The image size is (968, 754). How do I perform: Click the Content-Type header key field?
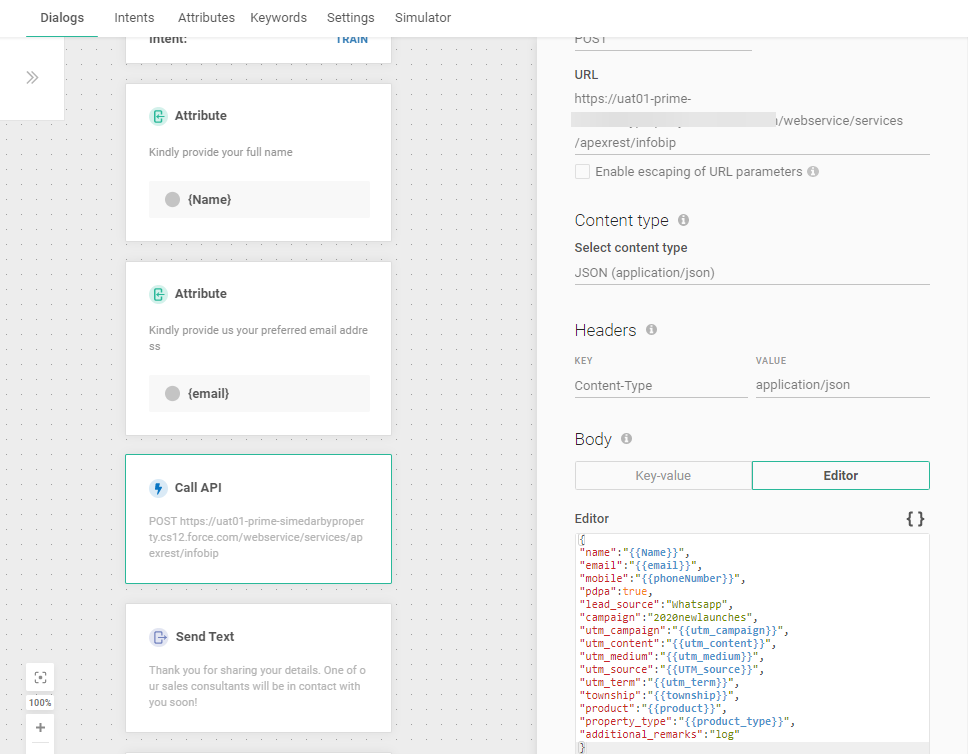point(660,385)
